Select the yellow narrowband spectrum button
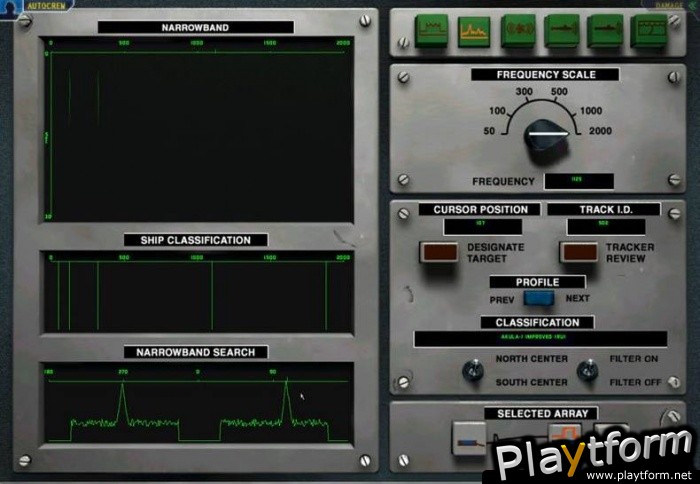The height and width of the screenshot is (484, 700). coord(474,31)
